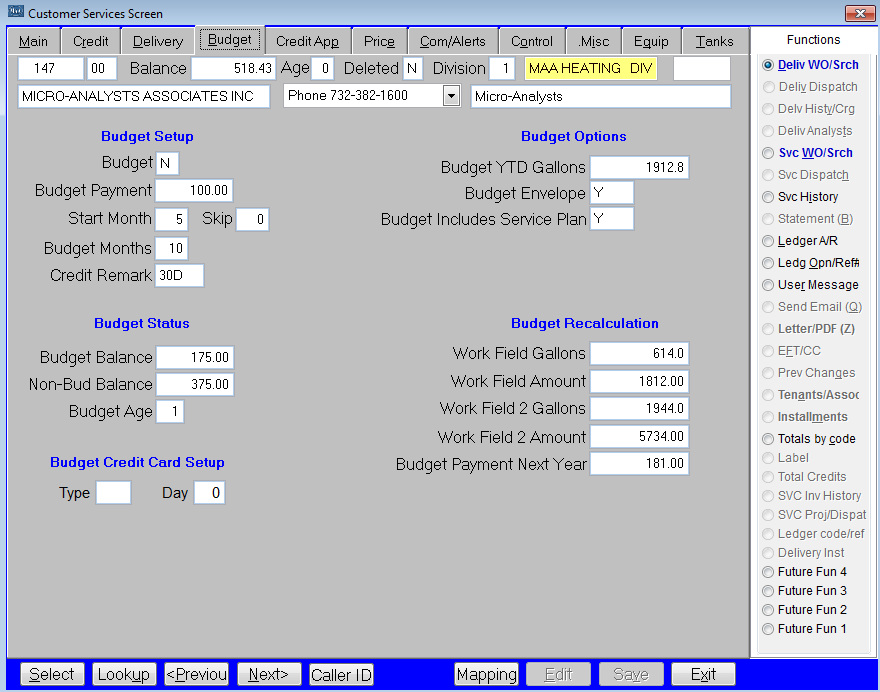Screen dimensions: 880x692
Task: Select the Svc WO/Srch function
Action: pos(768,153)
